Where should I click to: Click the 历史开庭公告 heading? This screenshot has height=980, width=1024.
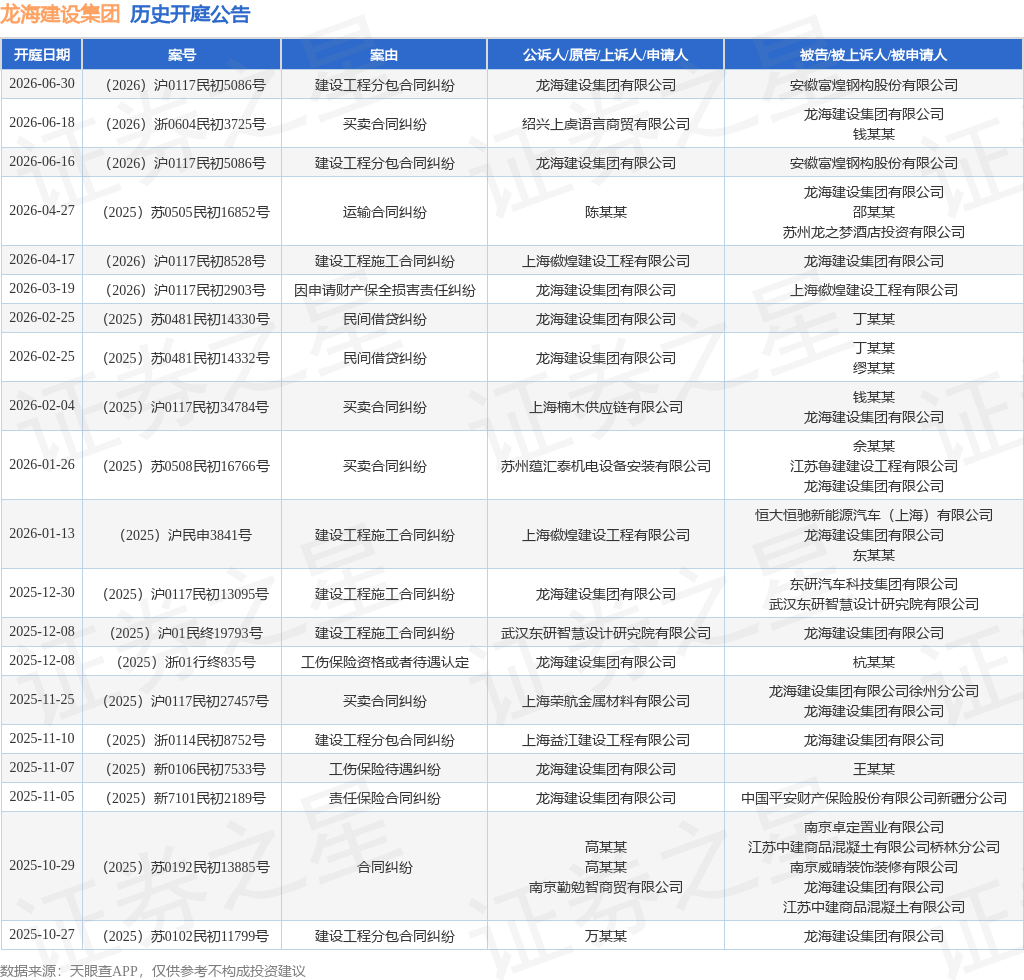point(190,14)
